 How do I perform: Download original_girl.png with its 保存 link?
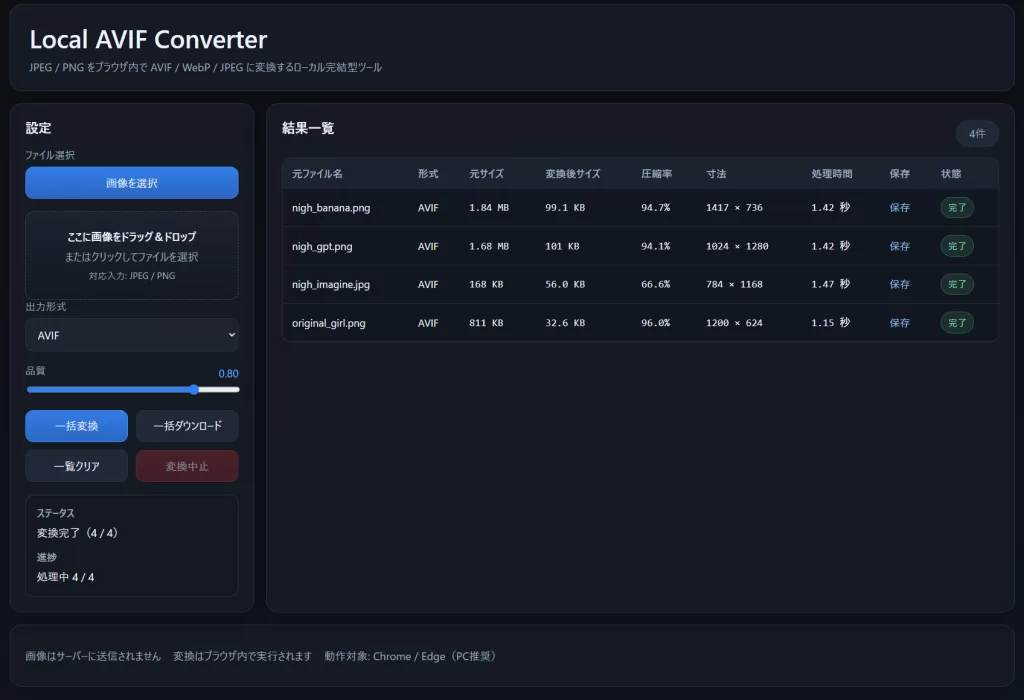[901, 322]
